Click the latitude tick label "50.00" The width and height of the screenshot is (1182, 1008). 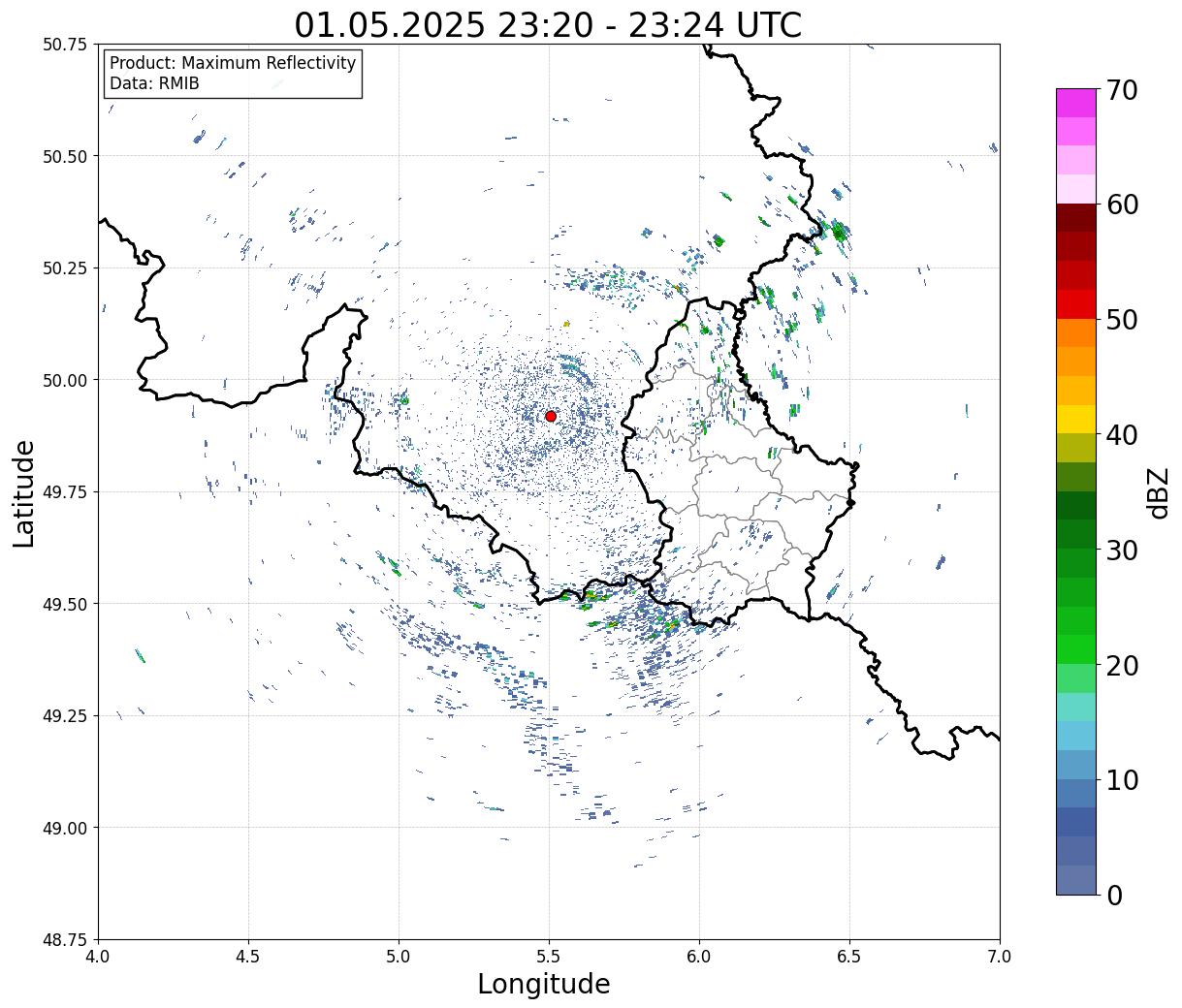(x=65, y=380)
